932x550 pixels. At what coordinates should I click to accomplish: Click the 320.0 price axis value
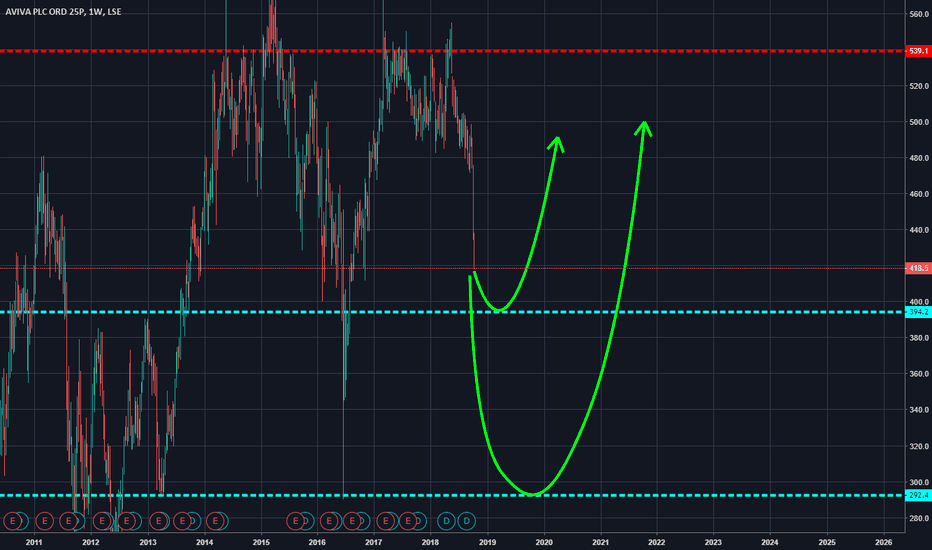point(919,447)
